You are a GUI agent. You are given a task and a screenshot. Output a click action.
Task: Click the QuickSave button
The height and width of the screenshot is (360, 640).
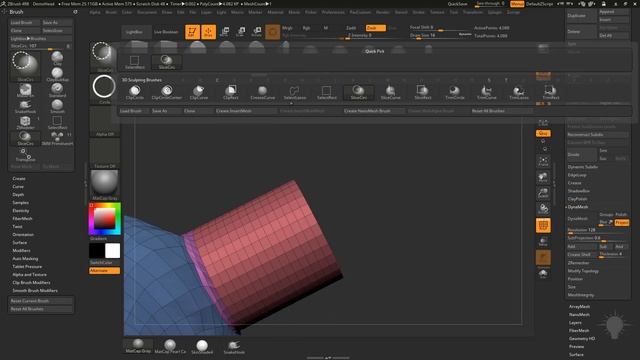point(457,4)
